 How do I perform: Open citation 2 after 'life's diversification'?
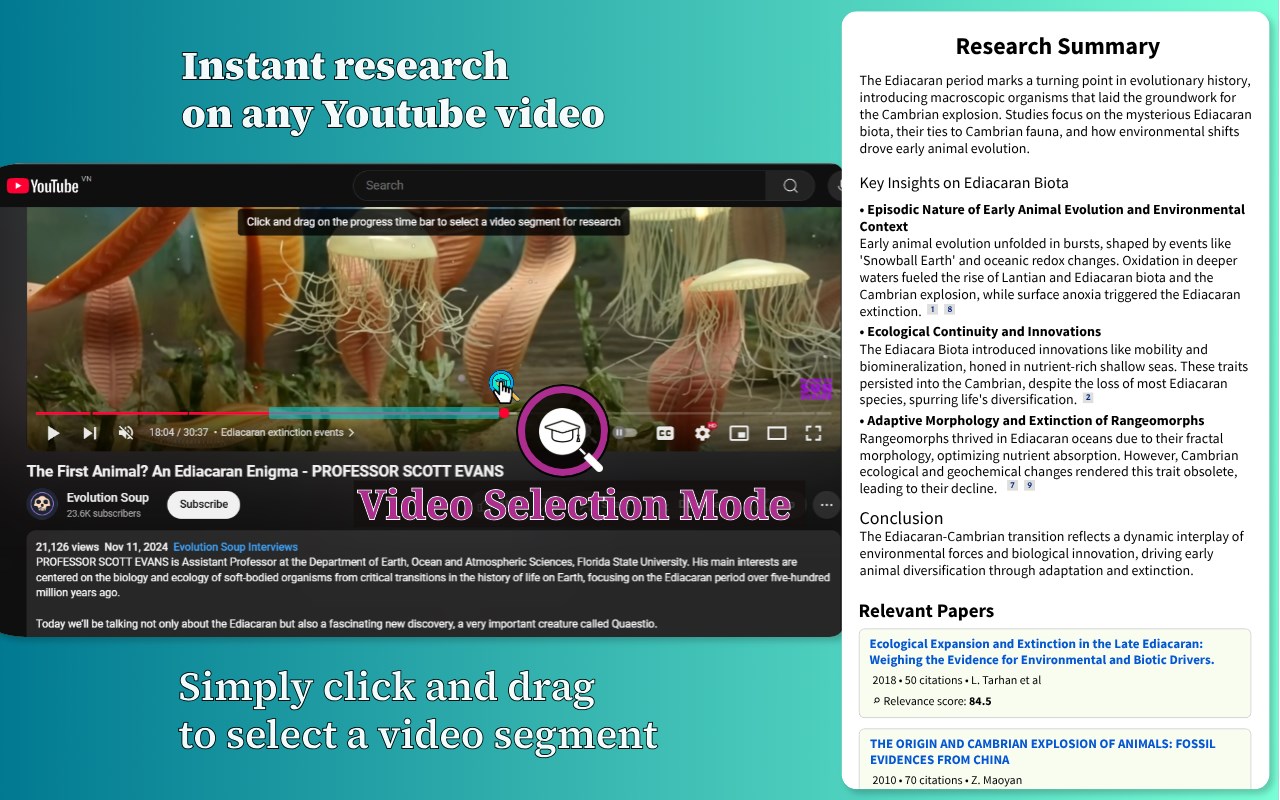[1088, 398]
